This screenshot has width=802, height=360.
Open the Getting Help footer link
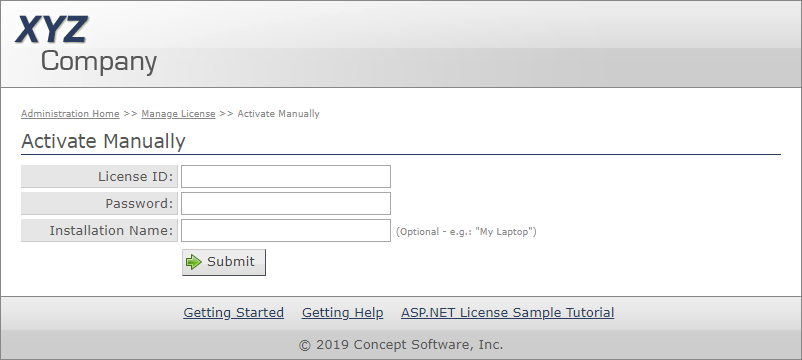[x=343, y=312]
